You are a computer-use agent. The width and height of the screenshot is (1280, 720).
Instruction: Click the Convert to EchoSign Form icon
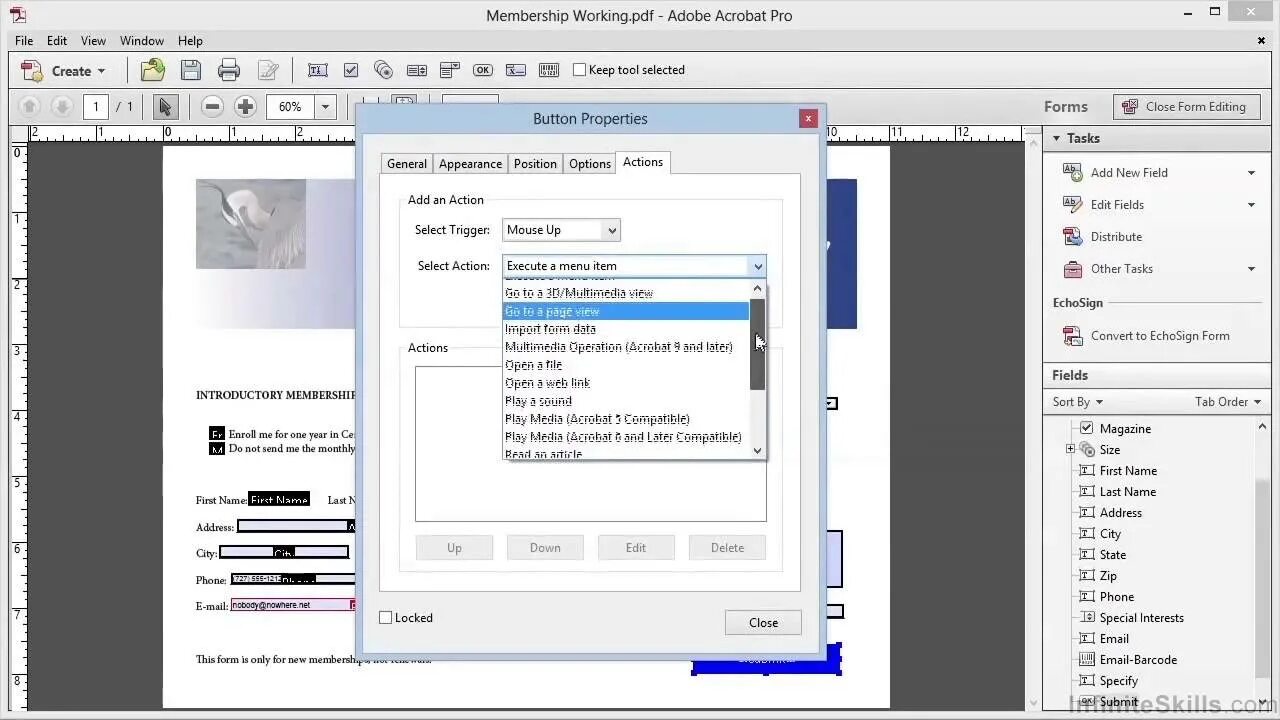click(1073, 336)
